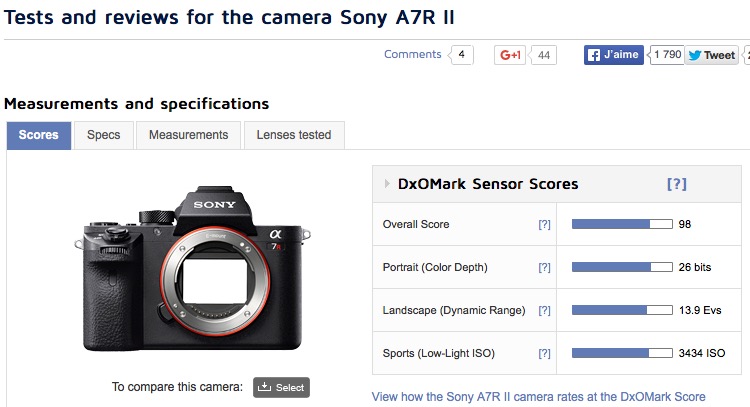This screenshot has width=750, height=407.
Task: Open Sports (Low-Light ISO) help link
Action: point(544,353)
